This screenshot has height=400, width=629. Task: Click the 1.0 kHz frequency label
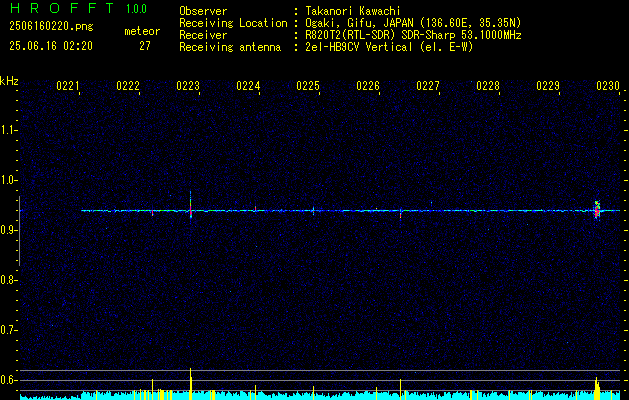[8, 180]
